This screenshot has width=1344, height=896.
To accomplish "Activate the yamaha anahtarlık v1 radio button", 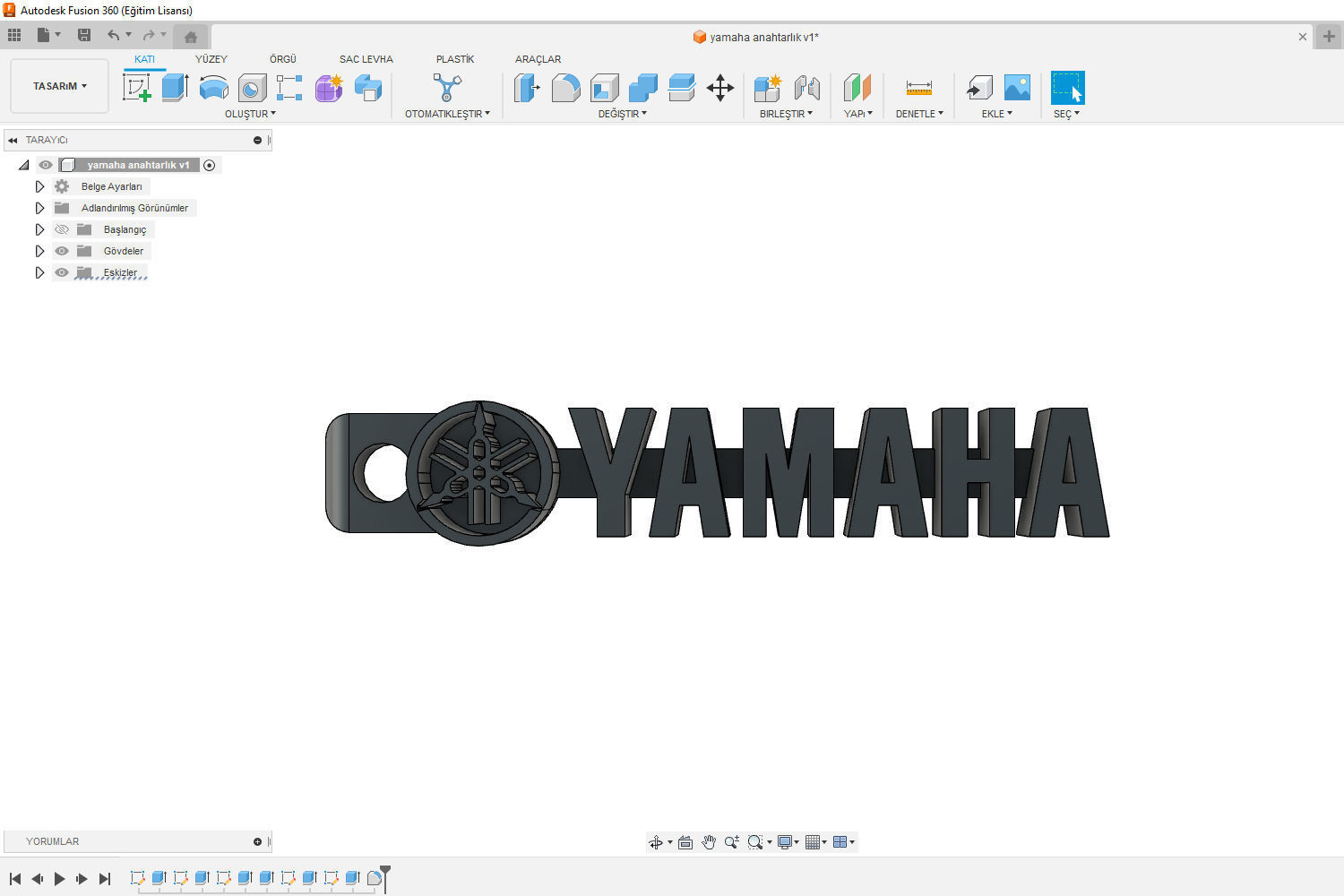I will point(210,165).
